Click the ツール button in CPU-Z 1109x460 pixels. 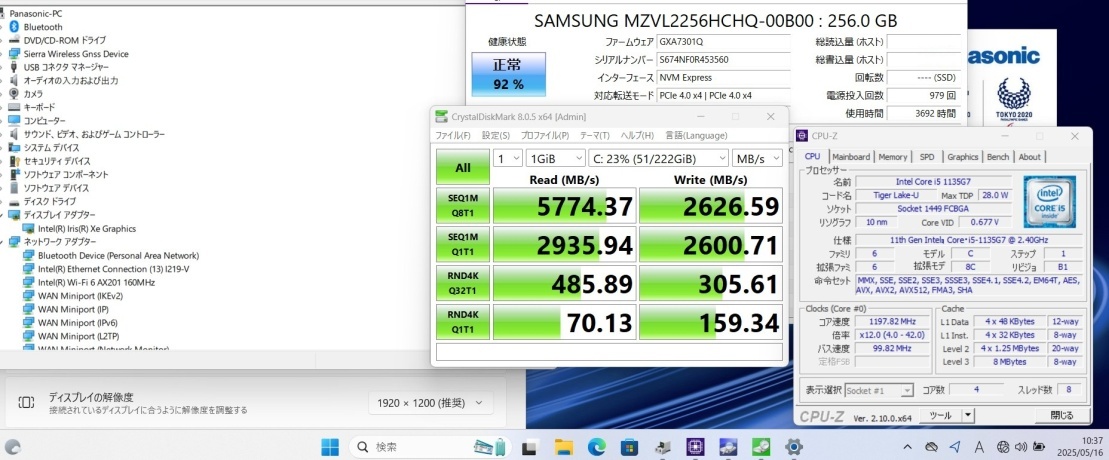point(940,415)
